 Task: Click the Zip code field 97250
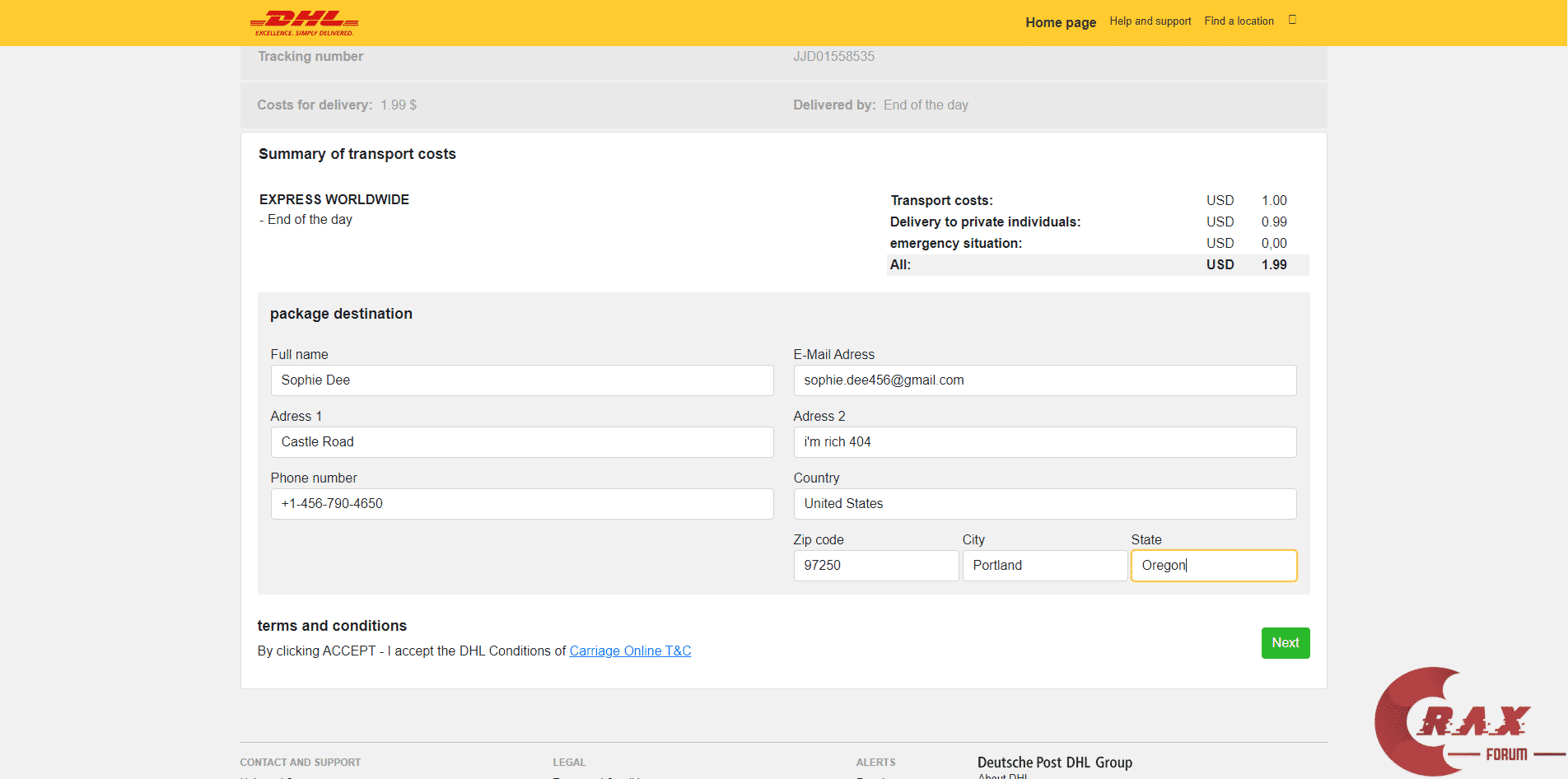[876, 566]
